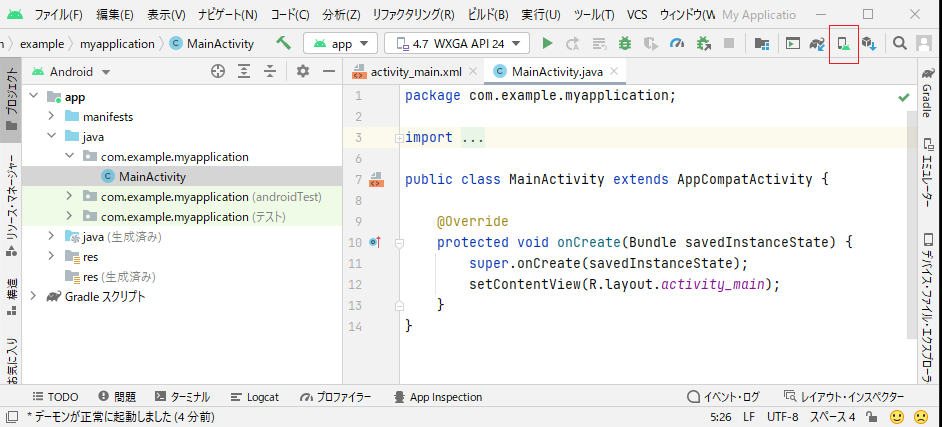Click the Apply Changes and Restart Activity icon
This screenshot has height=427, width=942.
pyautogui.click(x=573, y=43)
